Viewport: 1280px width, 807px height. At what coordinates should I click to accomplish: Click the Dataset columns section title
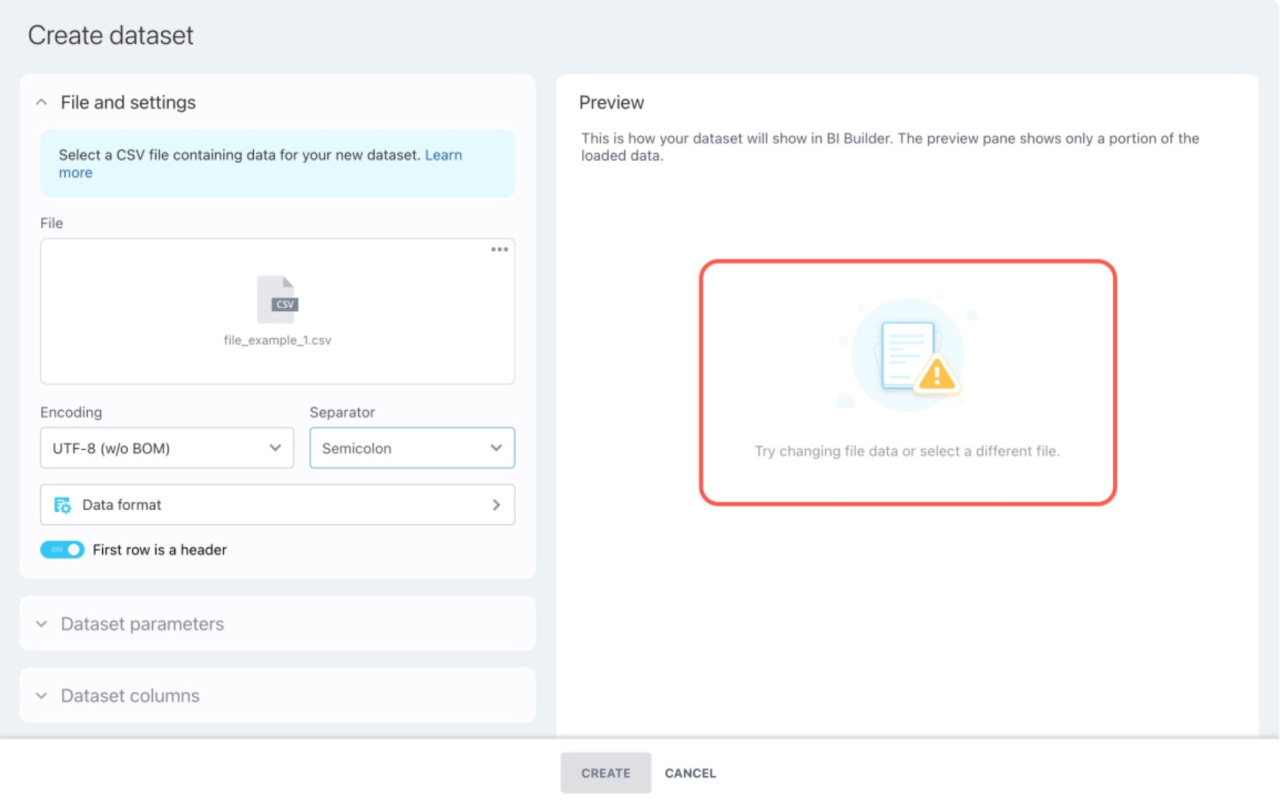(x=130, y=696)
